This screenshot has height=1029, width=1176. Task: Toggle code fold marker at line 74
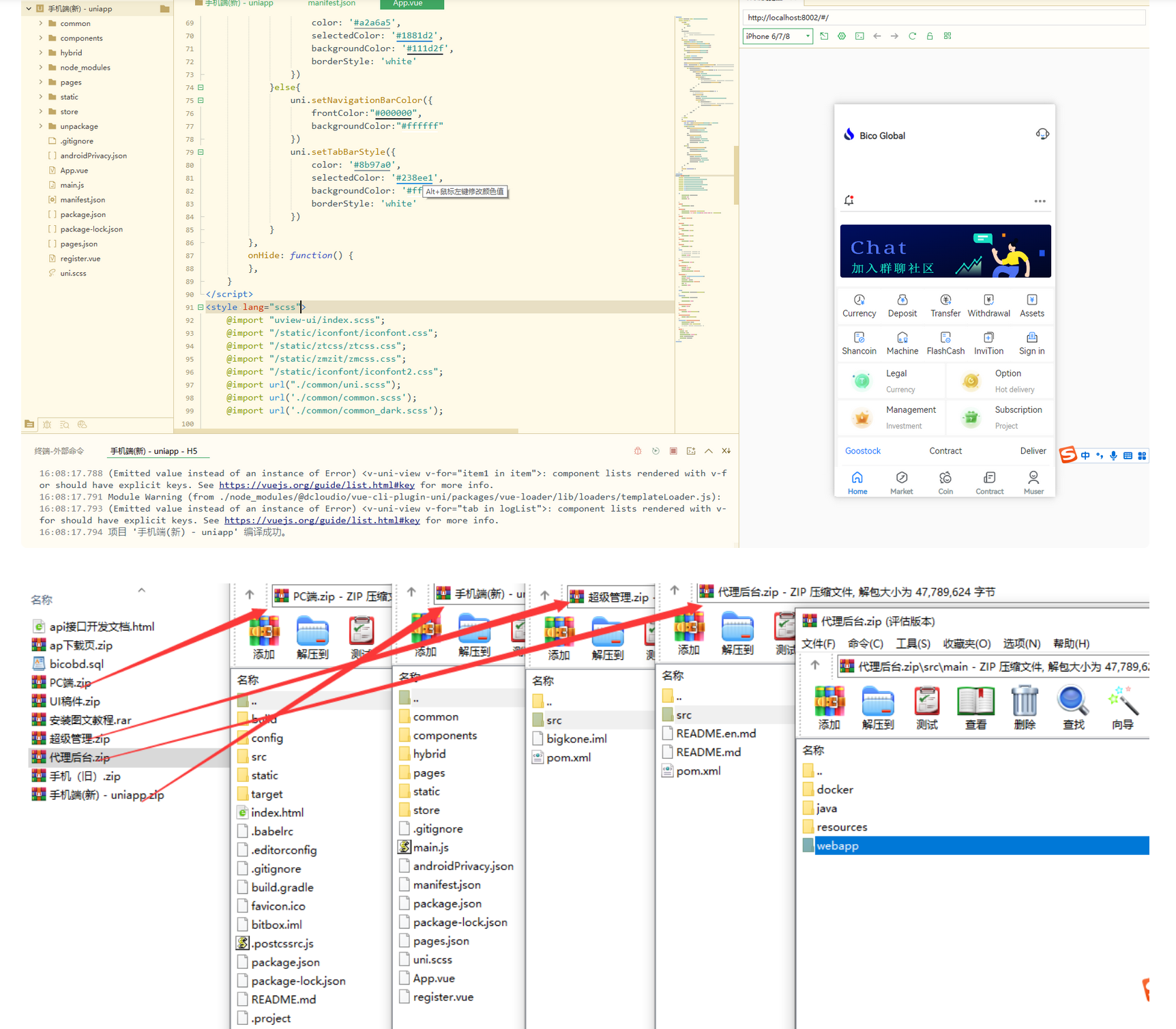pyautogui.click(x=201, y=87)
